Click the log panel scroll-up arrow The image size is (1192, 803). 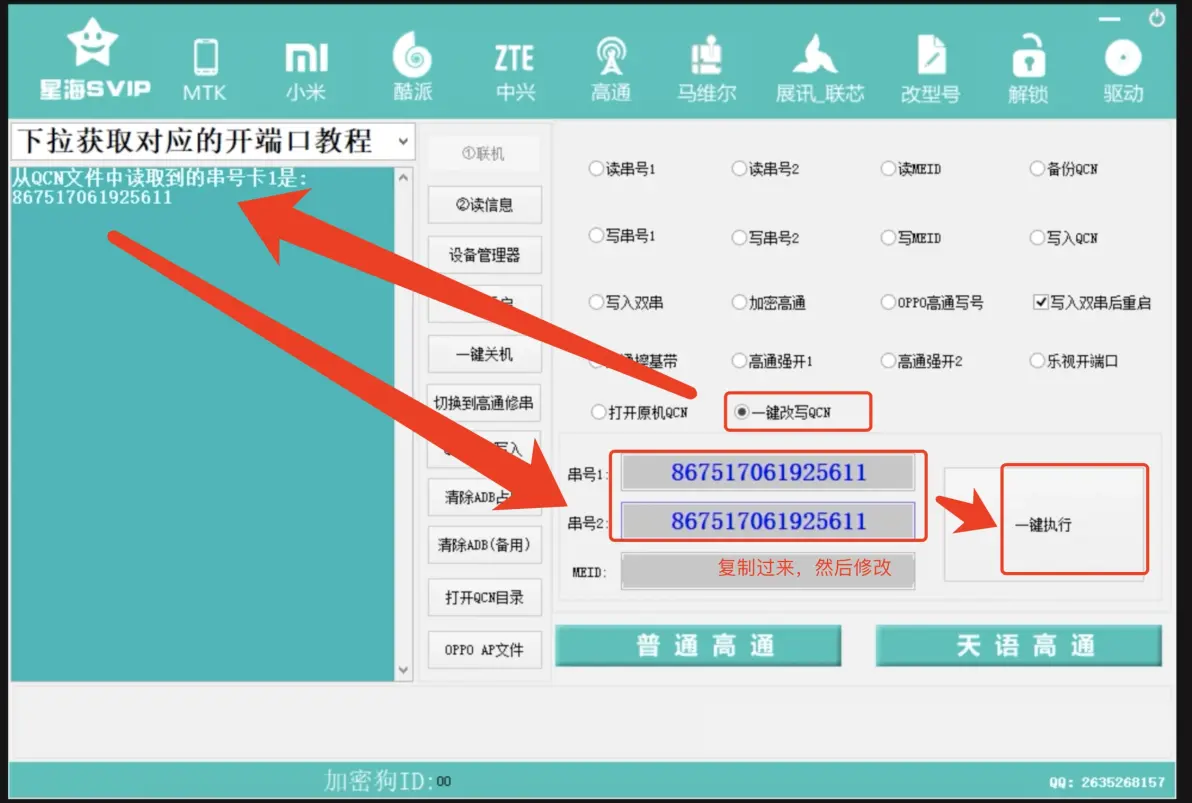[403, 179]
